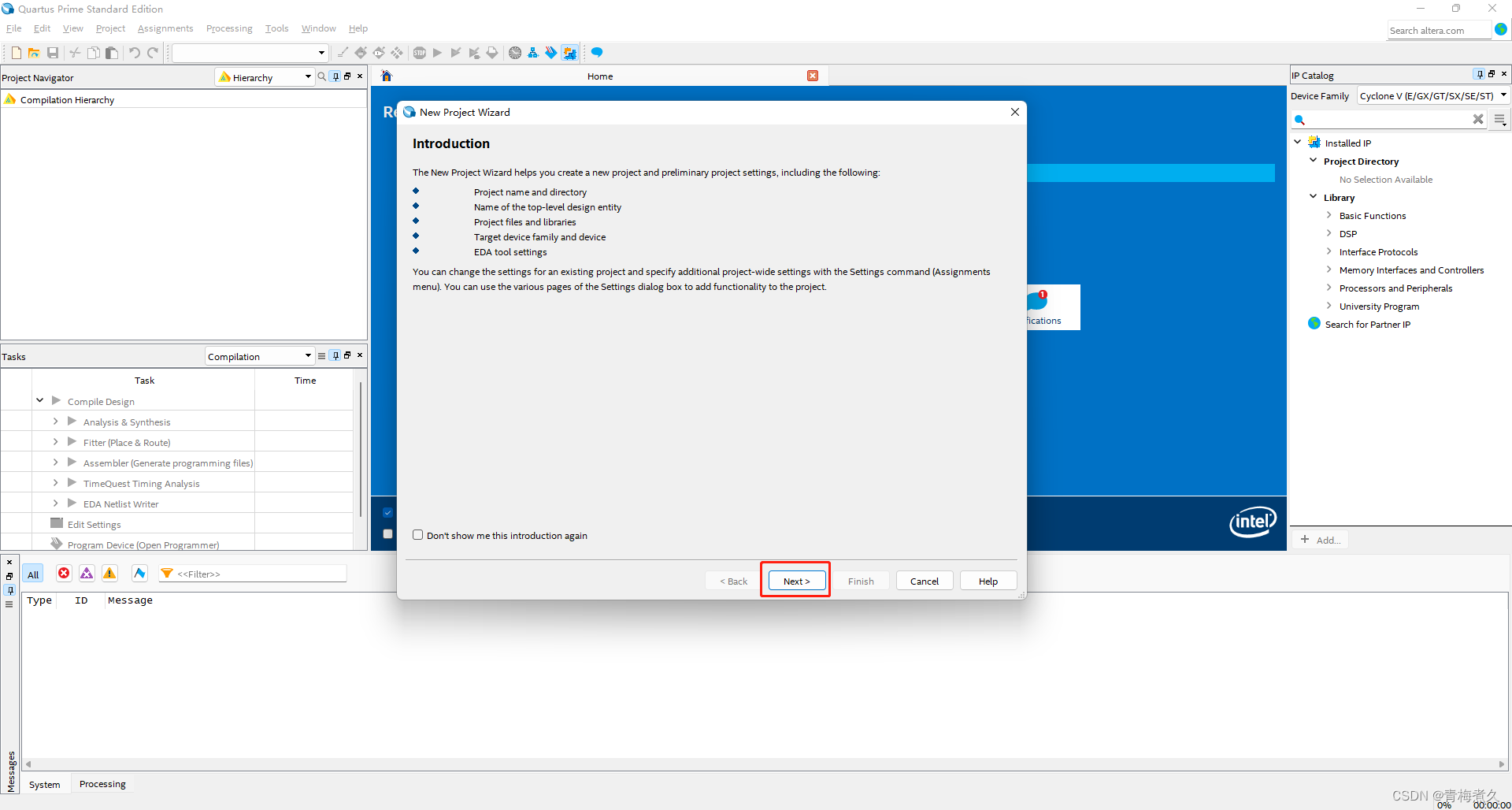Click the Messages horizontal scrollbar
Screen dimensions: 1512x810
coord(765,764)
